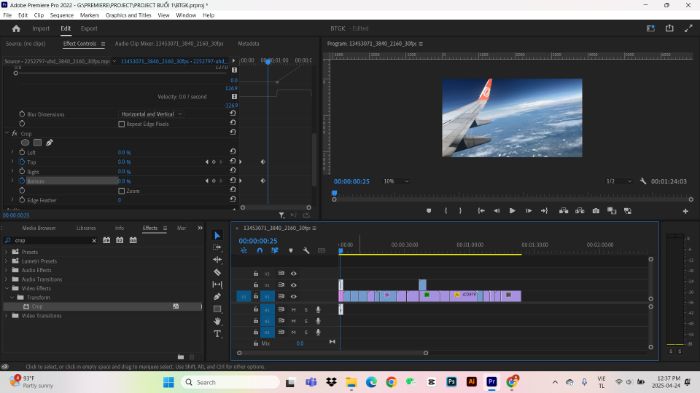Open timeline display settings wrench
This screenshot has width=700, height=393.
pos(306,251)
